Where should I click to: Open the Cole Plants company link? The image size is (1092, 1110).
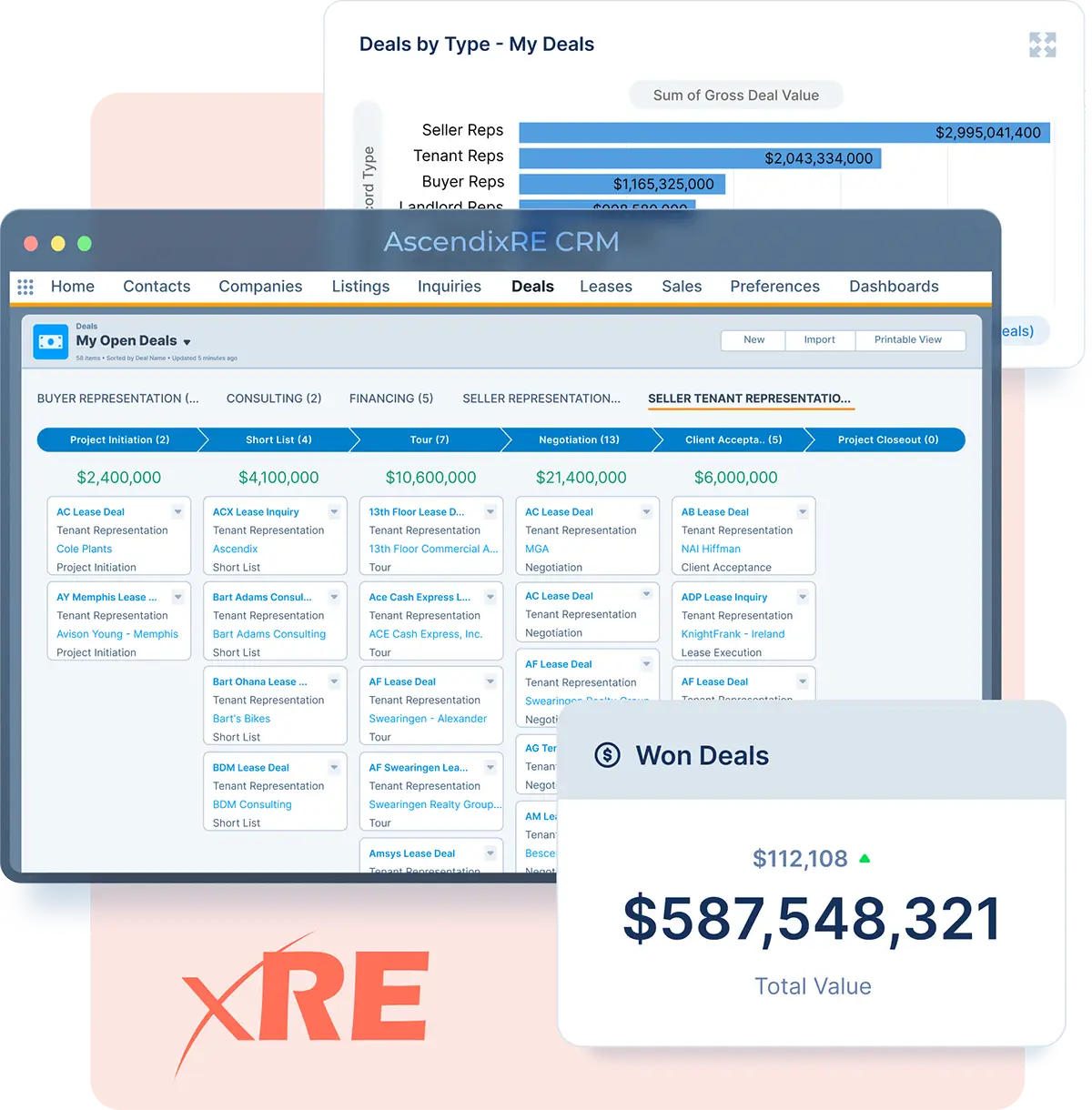coord(85,549)
